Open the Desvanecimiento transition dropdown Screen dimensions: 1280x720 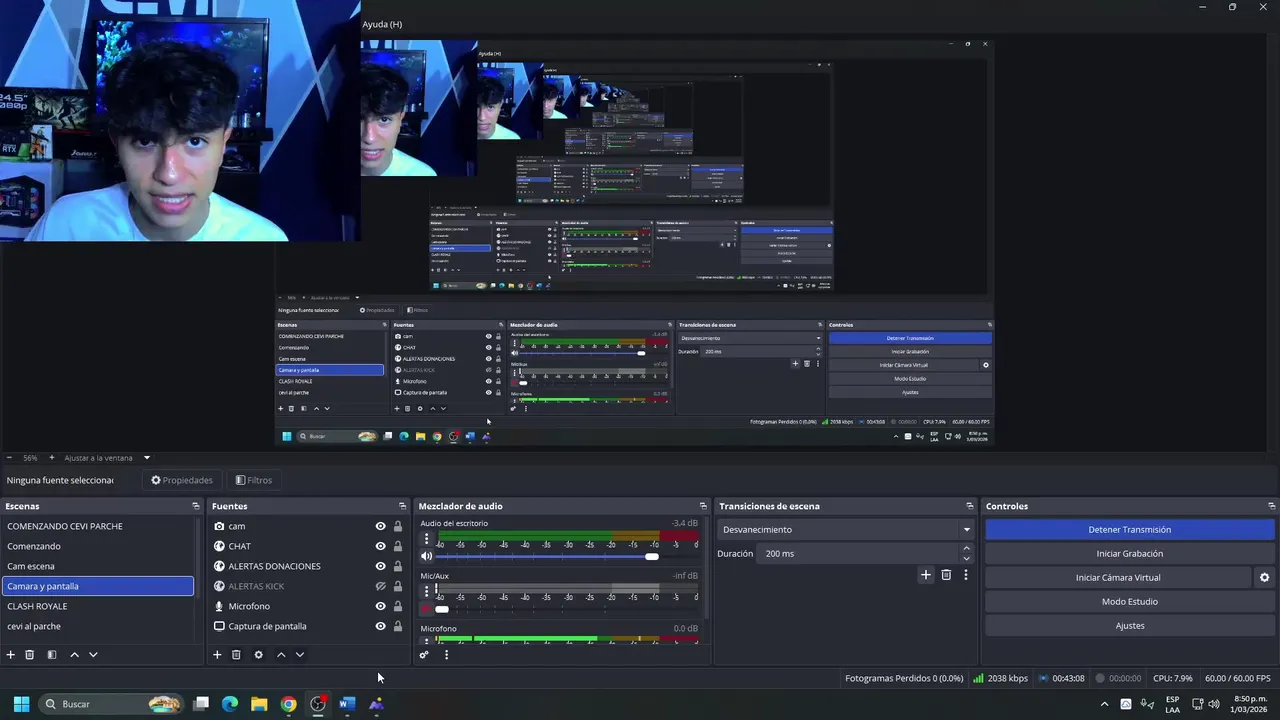pos(845,530)
